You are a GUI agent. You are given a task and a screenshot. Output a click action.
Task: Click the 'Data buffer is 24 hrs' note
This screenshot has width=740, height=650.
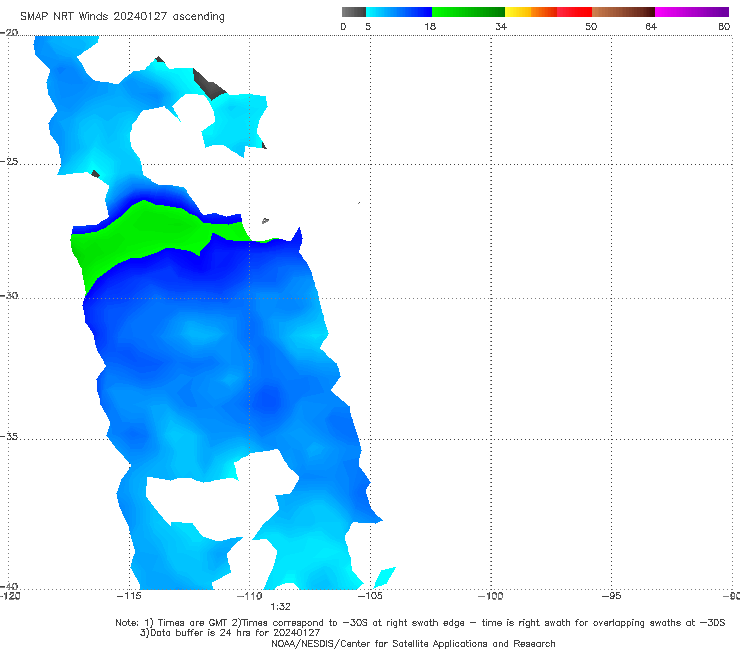click(x=230, y=633)
